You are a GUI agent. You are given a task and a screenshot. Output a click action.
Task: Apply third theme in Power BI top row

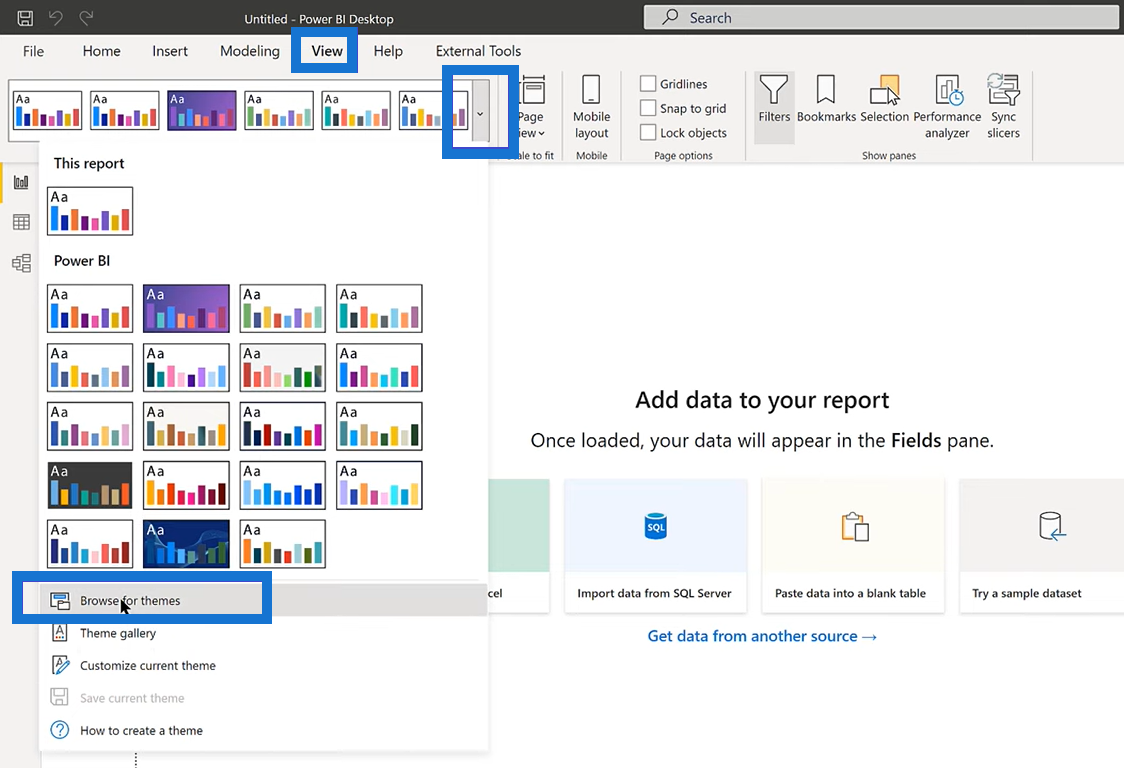pos(282,308)
